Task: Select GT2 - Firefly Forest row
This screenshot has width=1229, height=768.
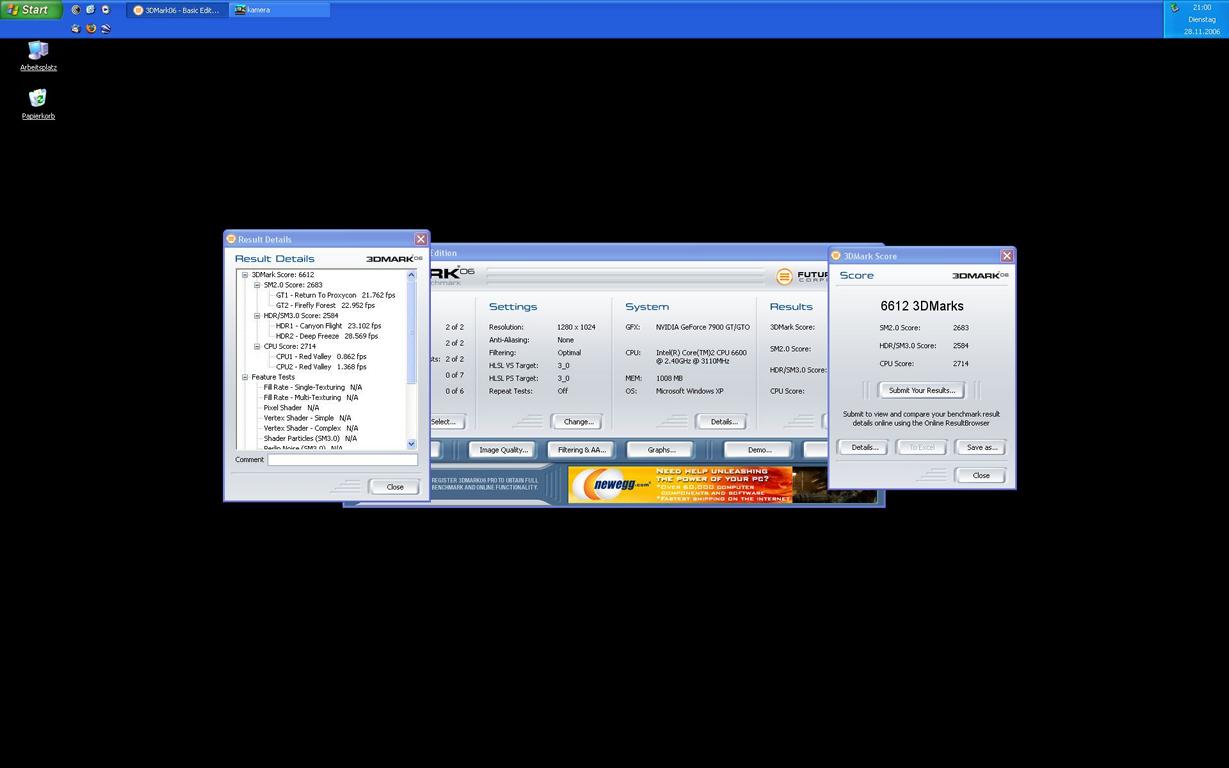Action: pos(325,305)
